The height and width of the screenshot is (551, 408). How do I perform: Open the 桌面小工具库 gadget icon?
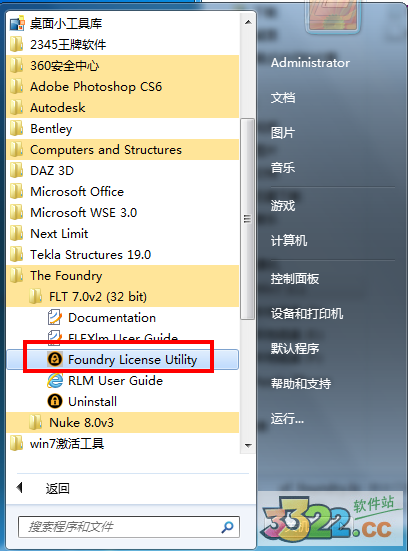point(17,24)
